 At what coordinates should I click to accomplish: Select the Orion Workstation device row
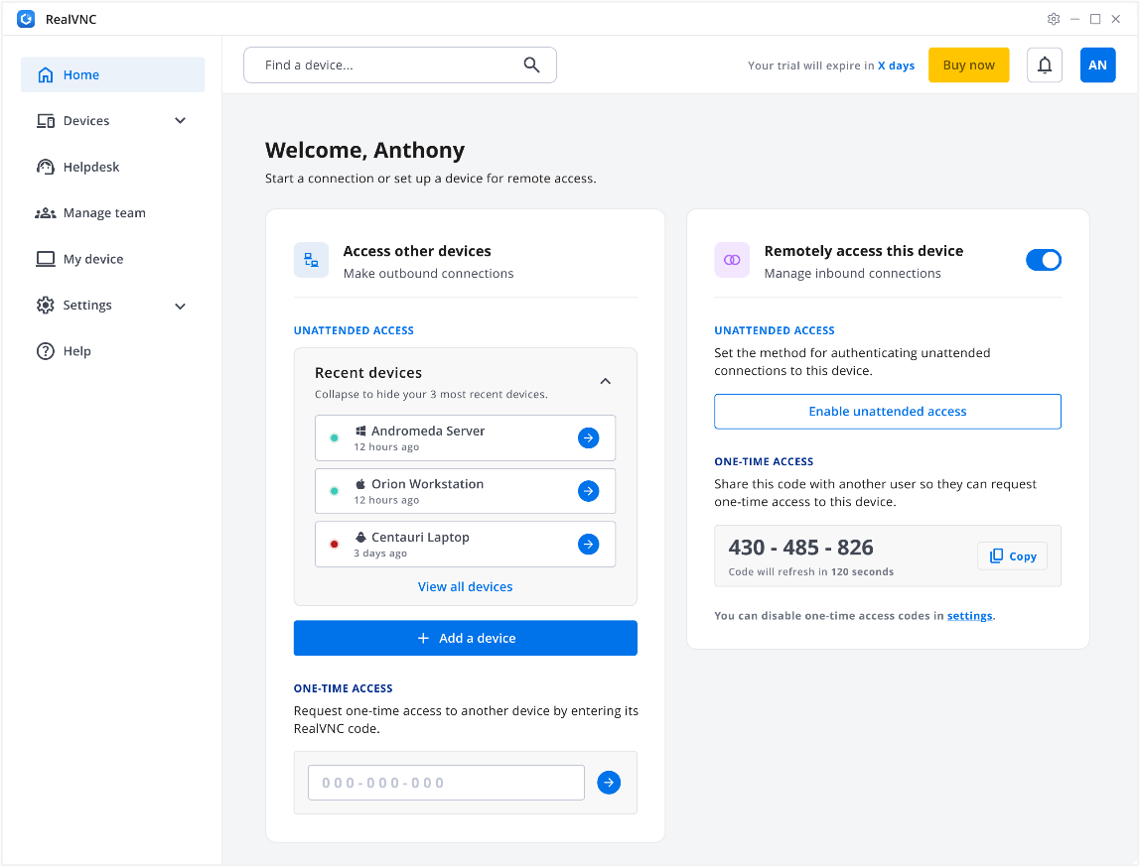tap(465, 491)
